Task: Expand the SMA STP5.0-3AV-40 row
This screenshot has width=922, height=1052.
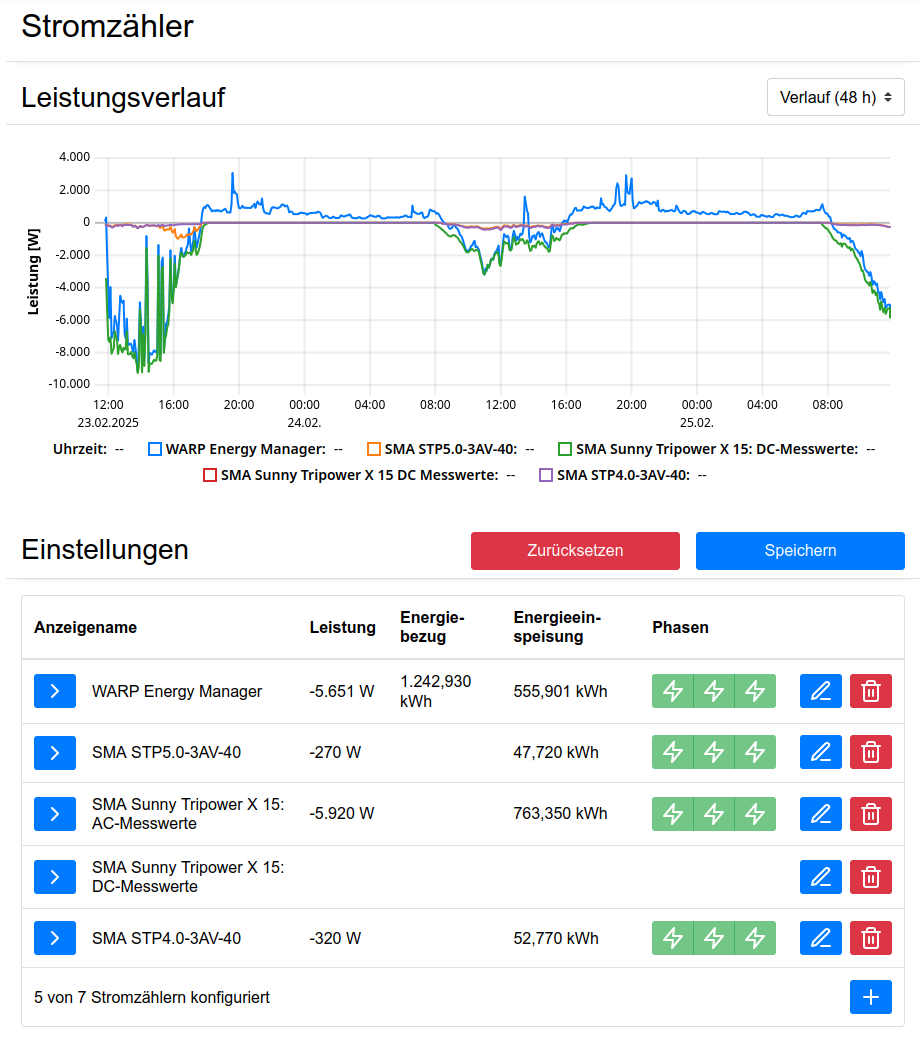Action: pos(55,752)
